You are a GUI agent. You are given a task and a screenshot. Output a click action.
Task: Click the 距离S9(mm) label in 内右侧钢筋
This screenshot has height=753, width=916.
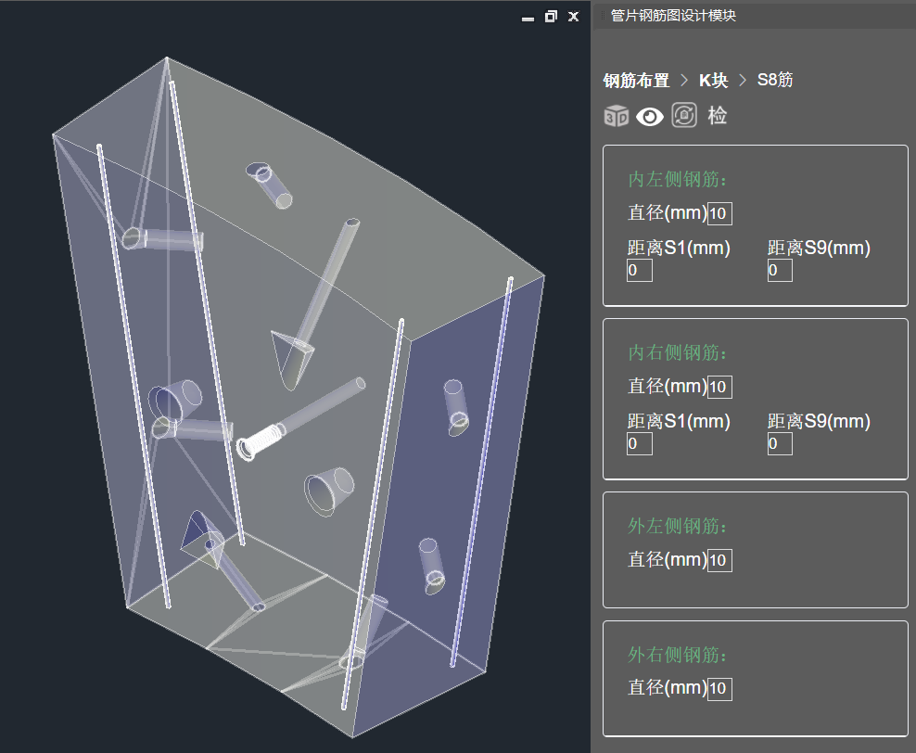(819, 421)
